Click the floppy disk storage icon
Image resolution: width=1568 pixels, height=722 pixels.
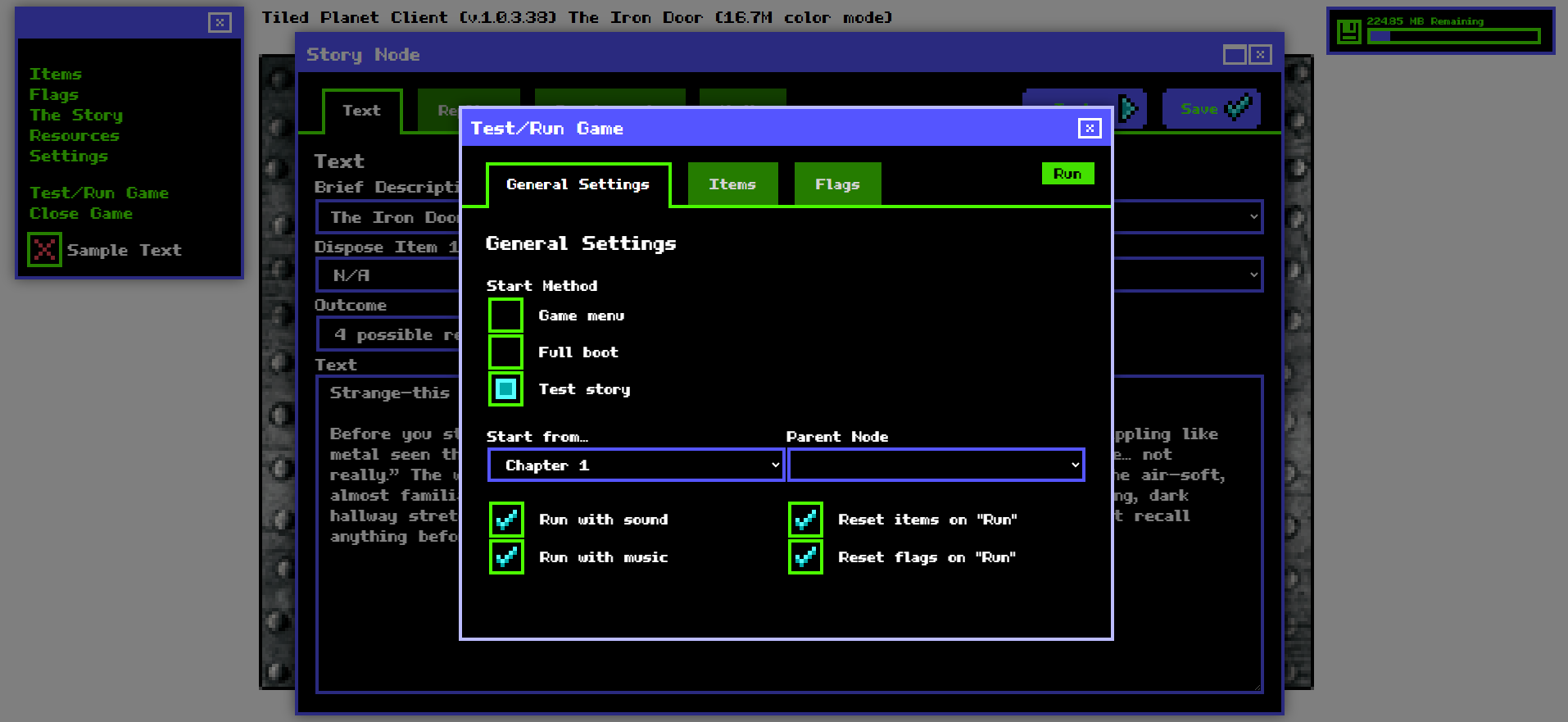[x=1348, y=32]
